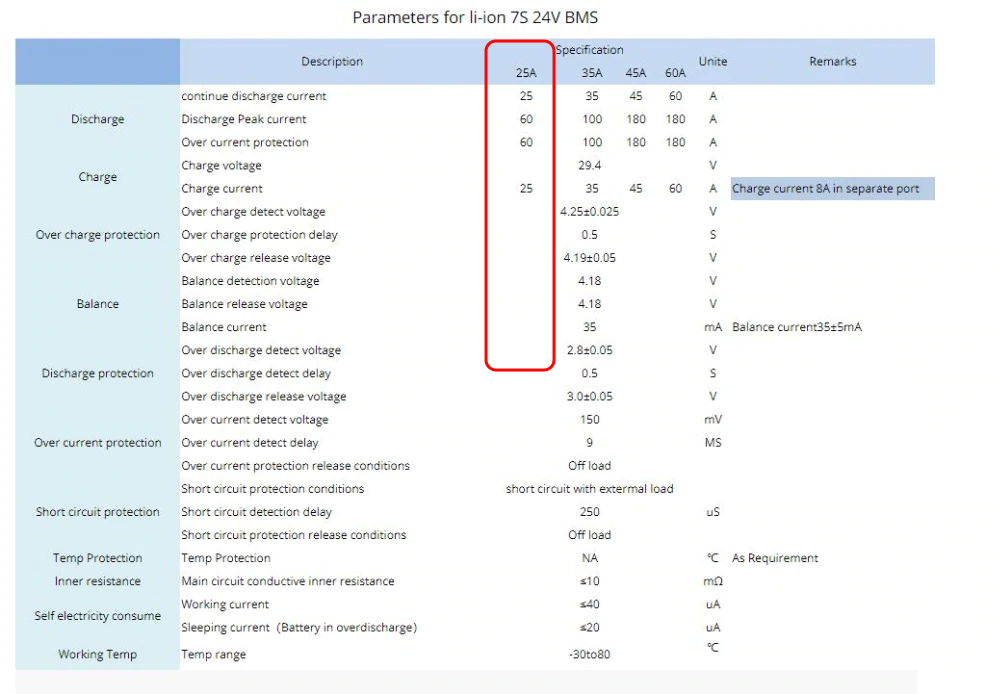Select the 'Charge voltage' row description
This screenshot has width=1000, height=694.
point(221,165)
